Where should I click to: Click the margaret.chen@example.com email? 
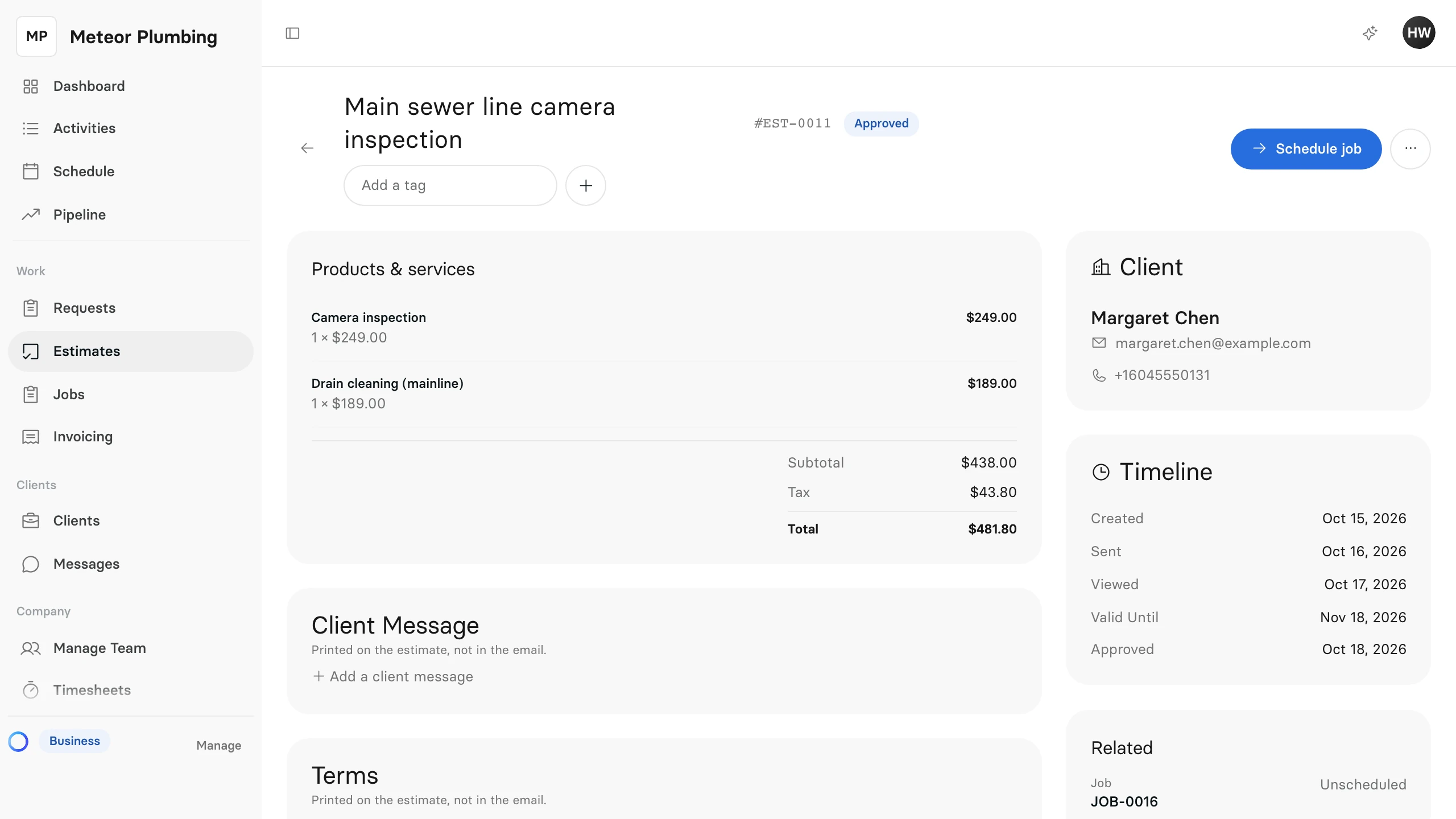pos(1213,343)
